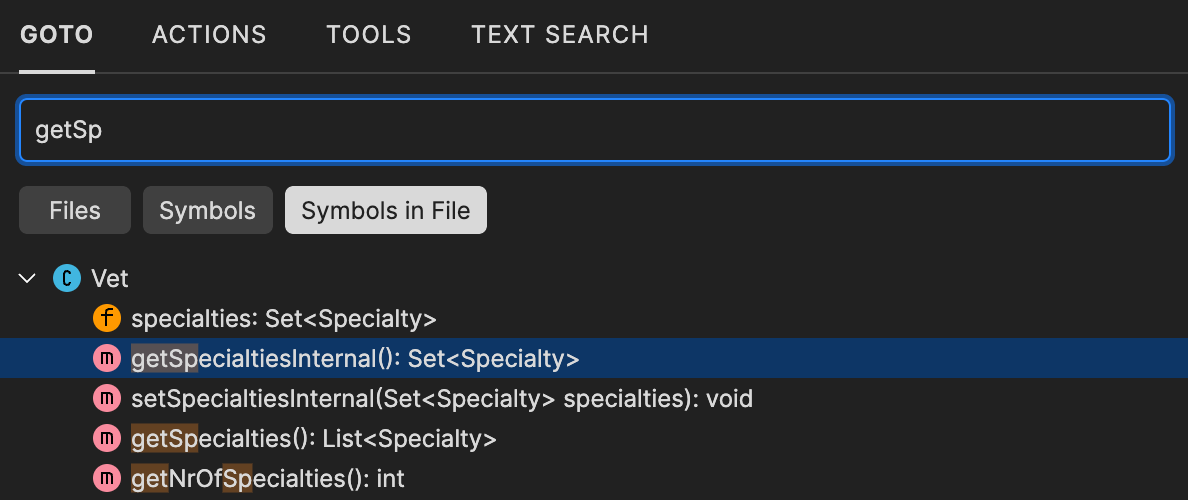The height and width of the screenshot is (500, 1188).
Task: Select the Vet class entry
Action: click(x=110, y=278)
